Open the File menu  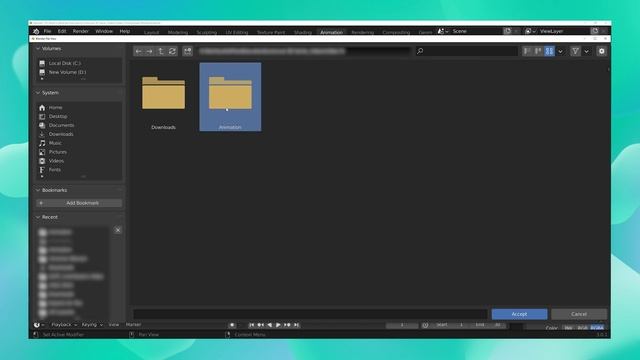click(x=47, y=31)
